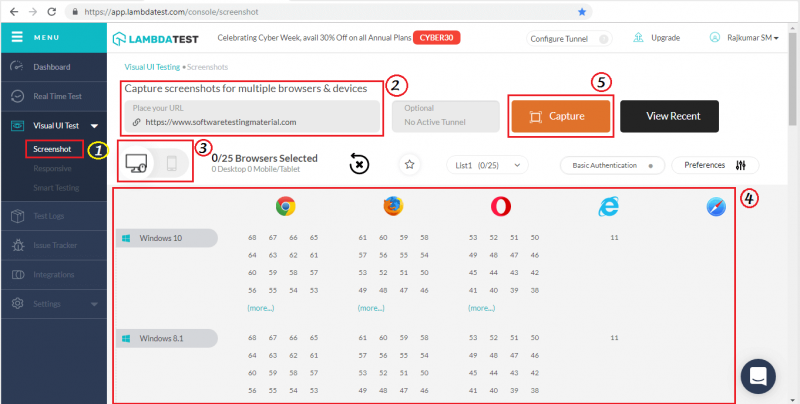This screenshot has height=404, width=800.
Task: Click the star favorite icon
Action: coord(408,164)
